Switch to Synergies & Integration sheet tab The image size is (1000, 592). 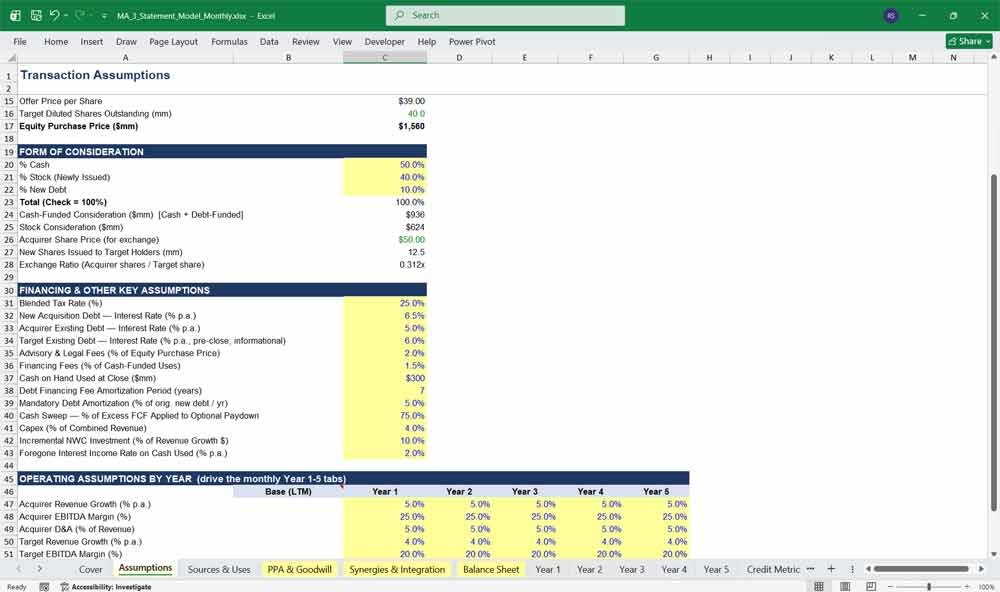click(x=397, y=569)
